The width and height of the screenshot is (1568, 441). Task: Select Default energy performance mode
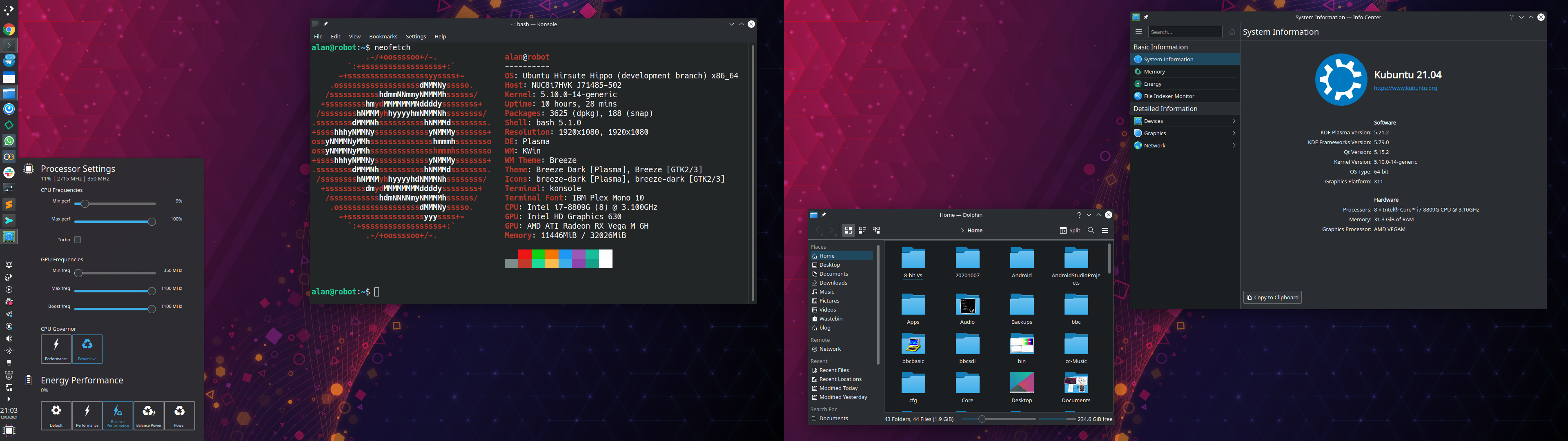point(56,415)
